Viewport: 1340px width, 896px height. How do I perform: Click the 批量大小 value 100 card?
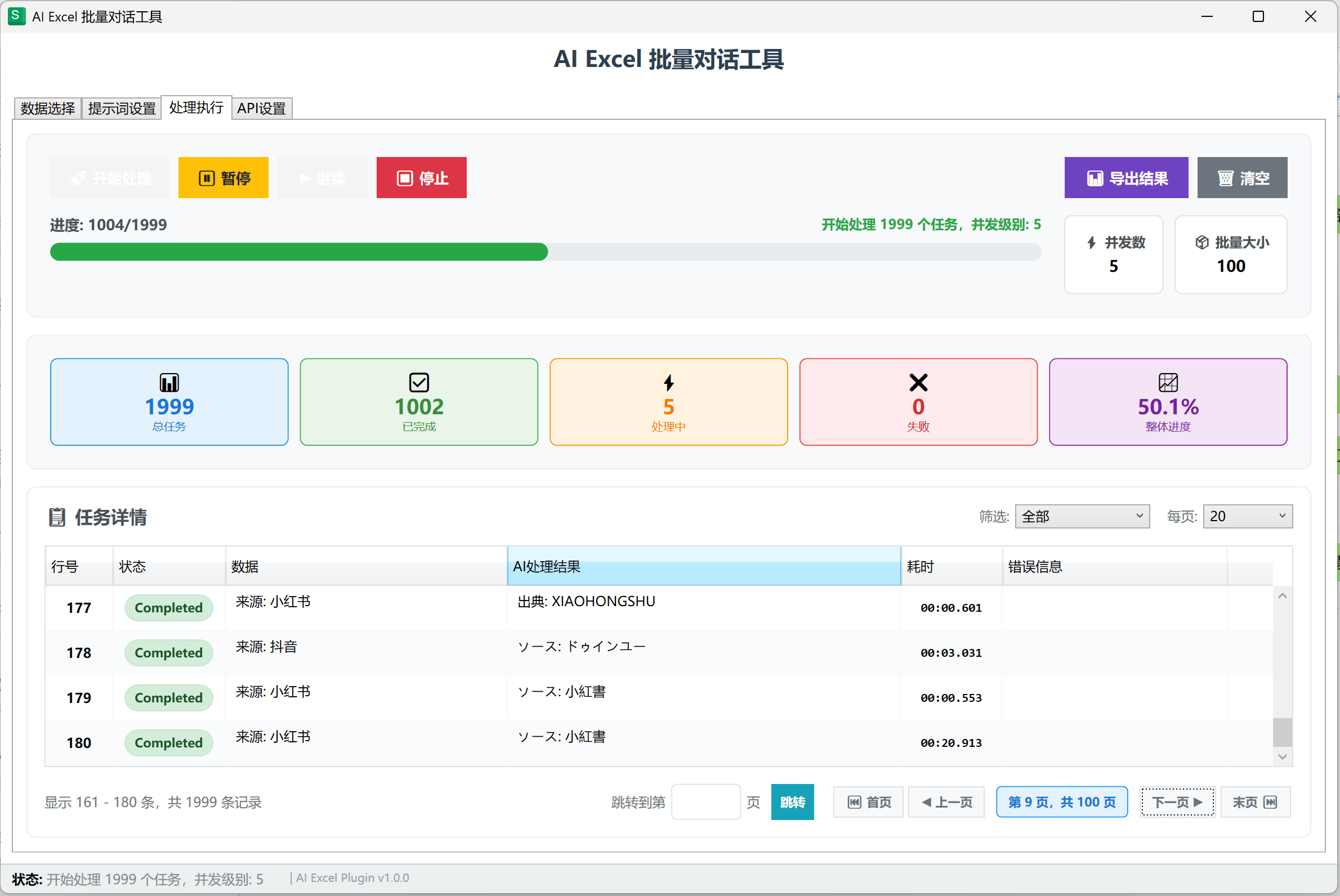coord(1231,254)
